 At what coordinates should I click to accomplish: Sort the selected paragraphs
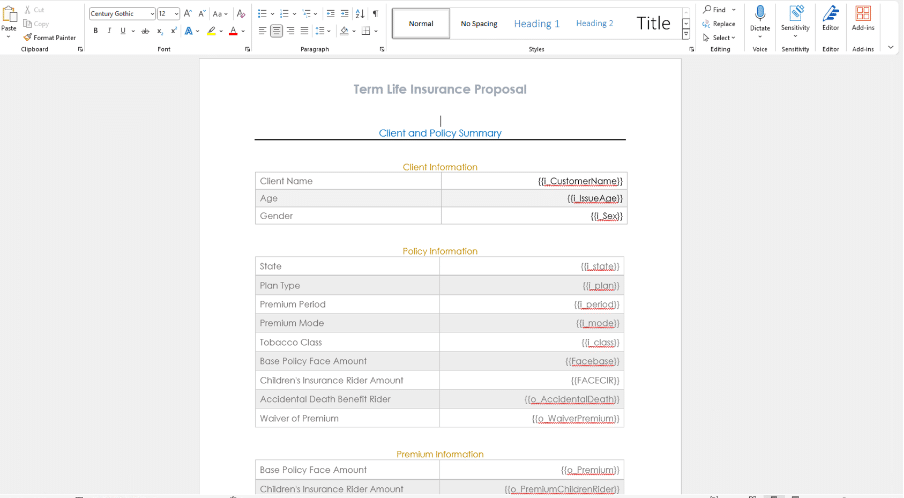[x=360, y=14]
